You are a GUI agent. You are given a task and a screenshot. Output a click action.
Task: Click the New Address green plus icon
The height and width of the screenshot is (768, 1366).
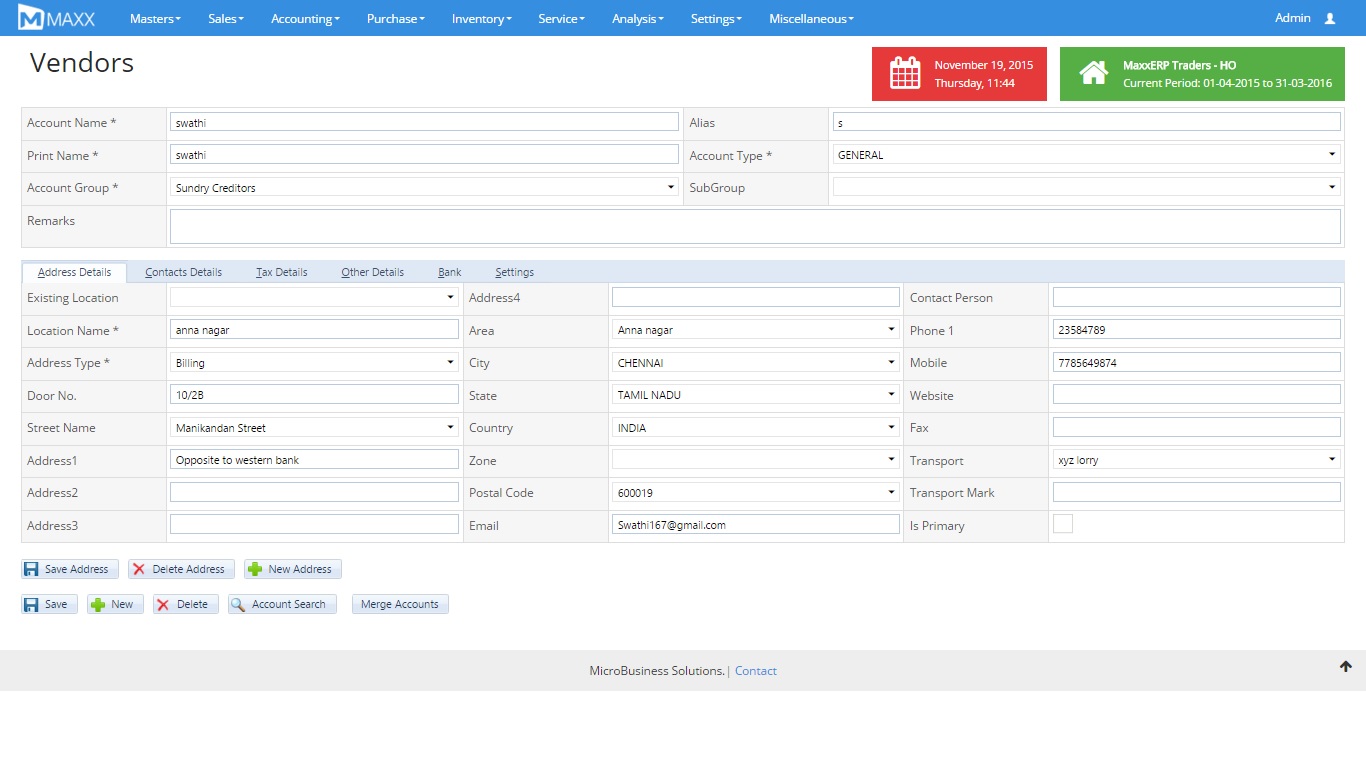pyautogui.click(x=255, y=569)
